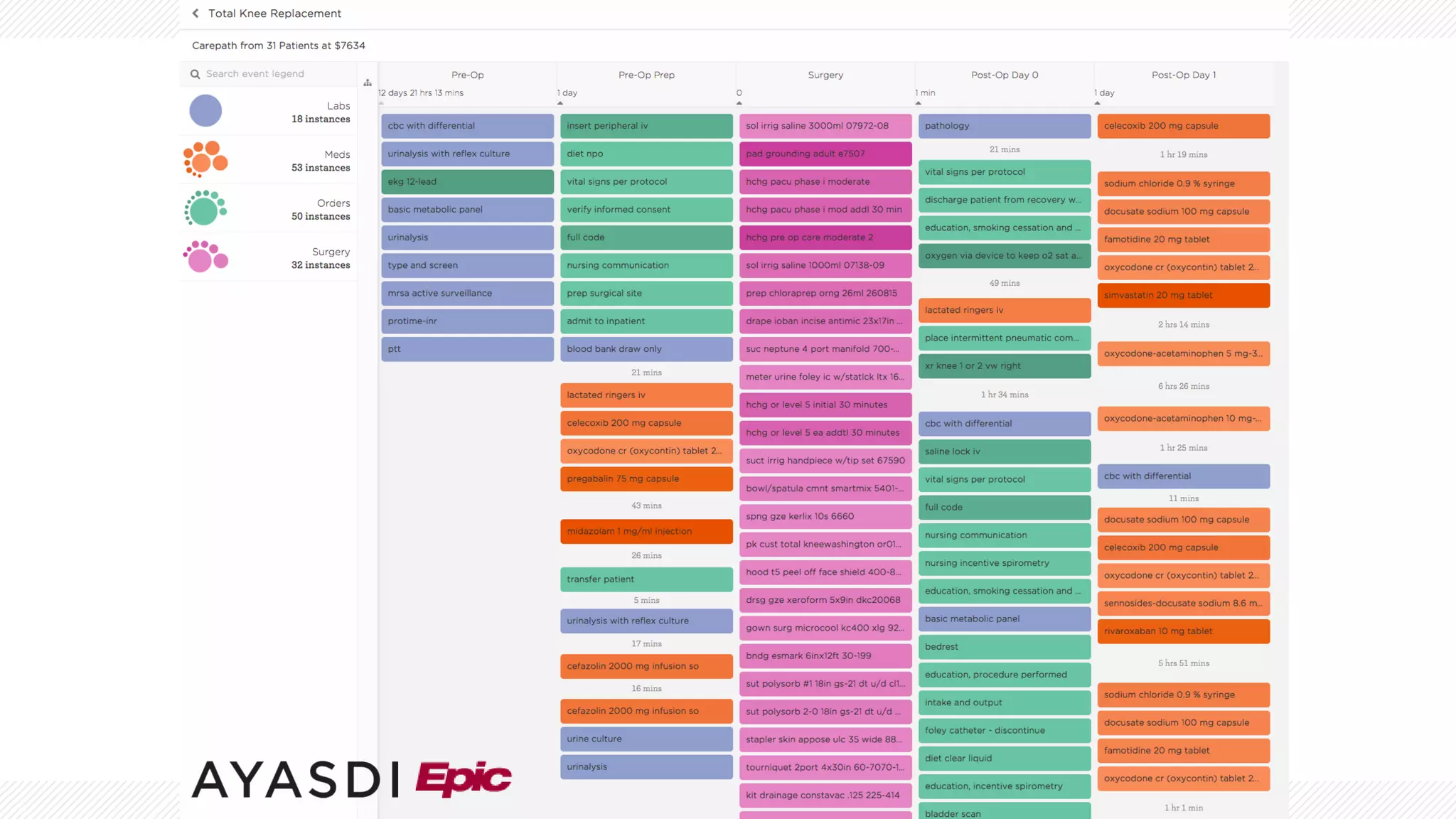This screenshot has width=1456, height=819.
Task: Click the pathology event in Post-Op Day 0
Action: coord(1004,126)
